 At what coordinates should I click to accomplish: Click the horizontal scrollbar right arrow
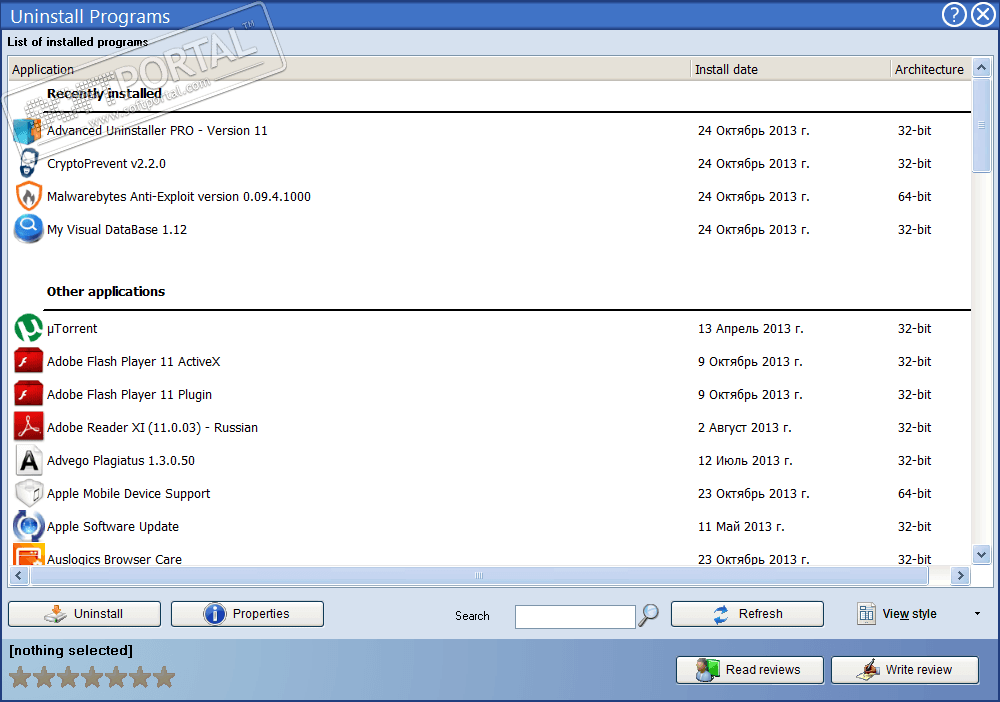(960, 576)
